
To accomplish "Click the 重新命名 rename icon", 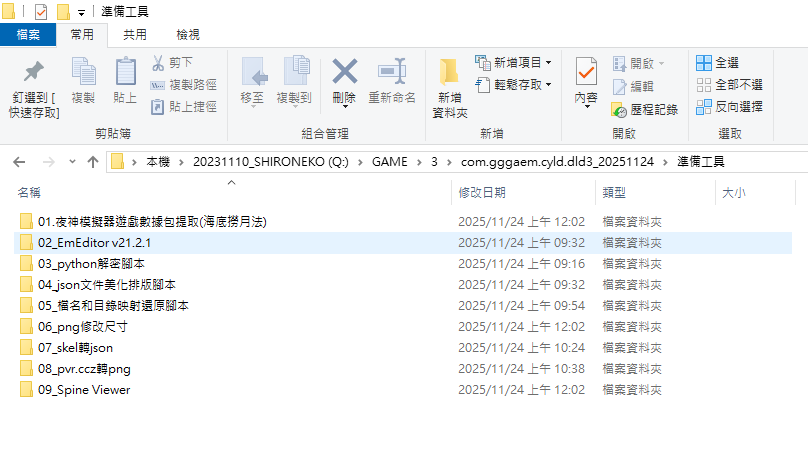I will (391, 73).
